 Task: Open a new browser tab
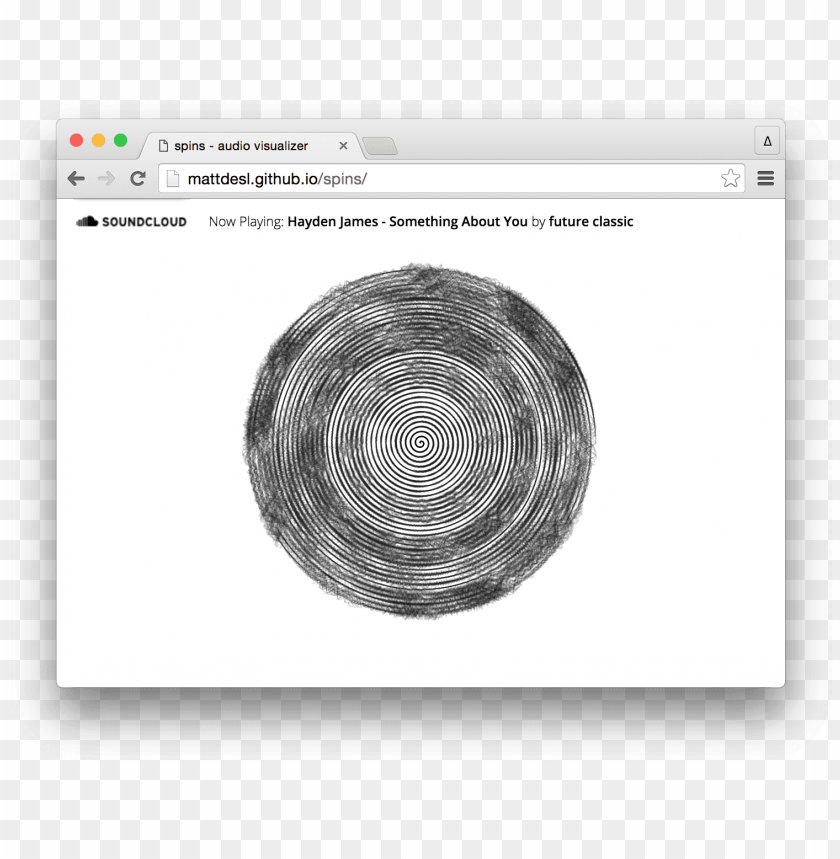pyautogui.click(x=380, y=146)
